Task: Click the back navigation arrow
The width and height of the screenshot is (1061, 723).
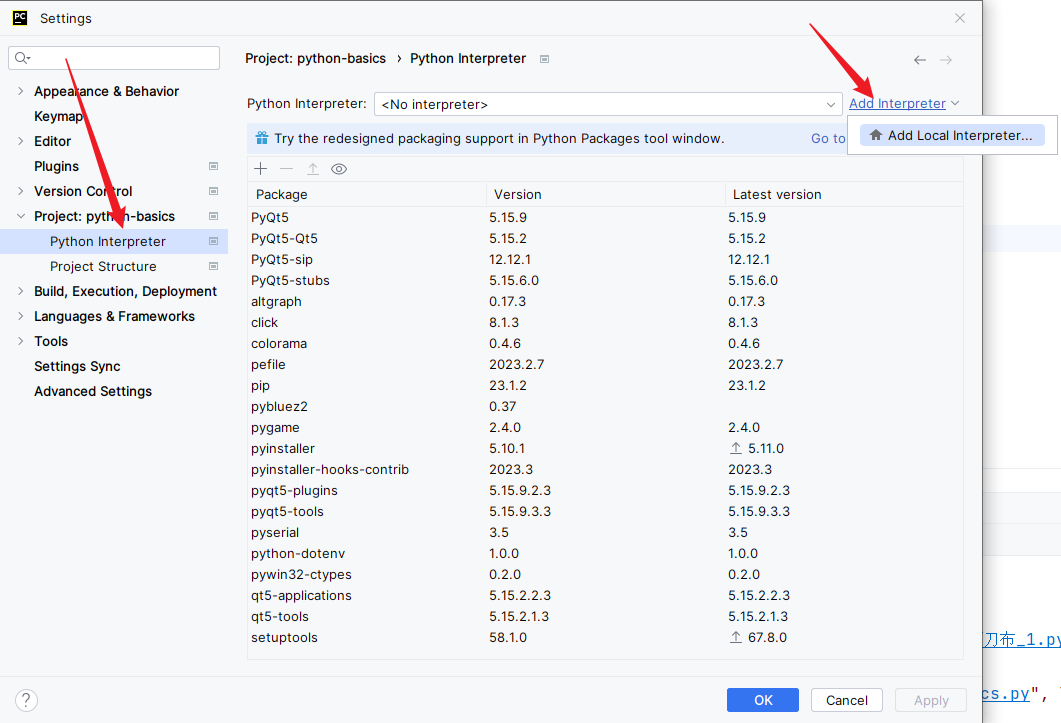Action: pyautogui.click(x=920, y=60)
